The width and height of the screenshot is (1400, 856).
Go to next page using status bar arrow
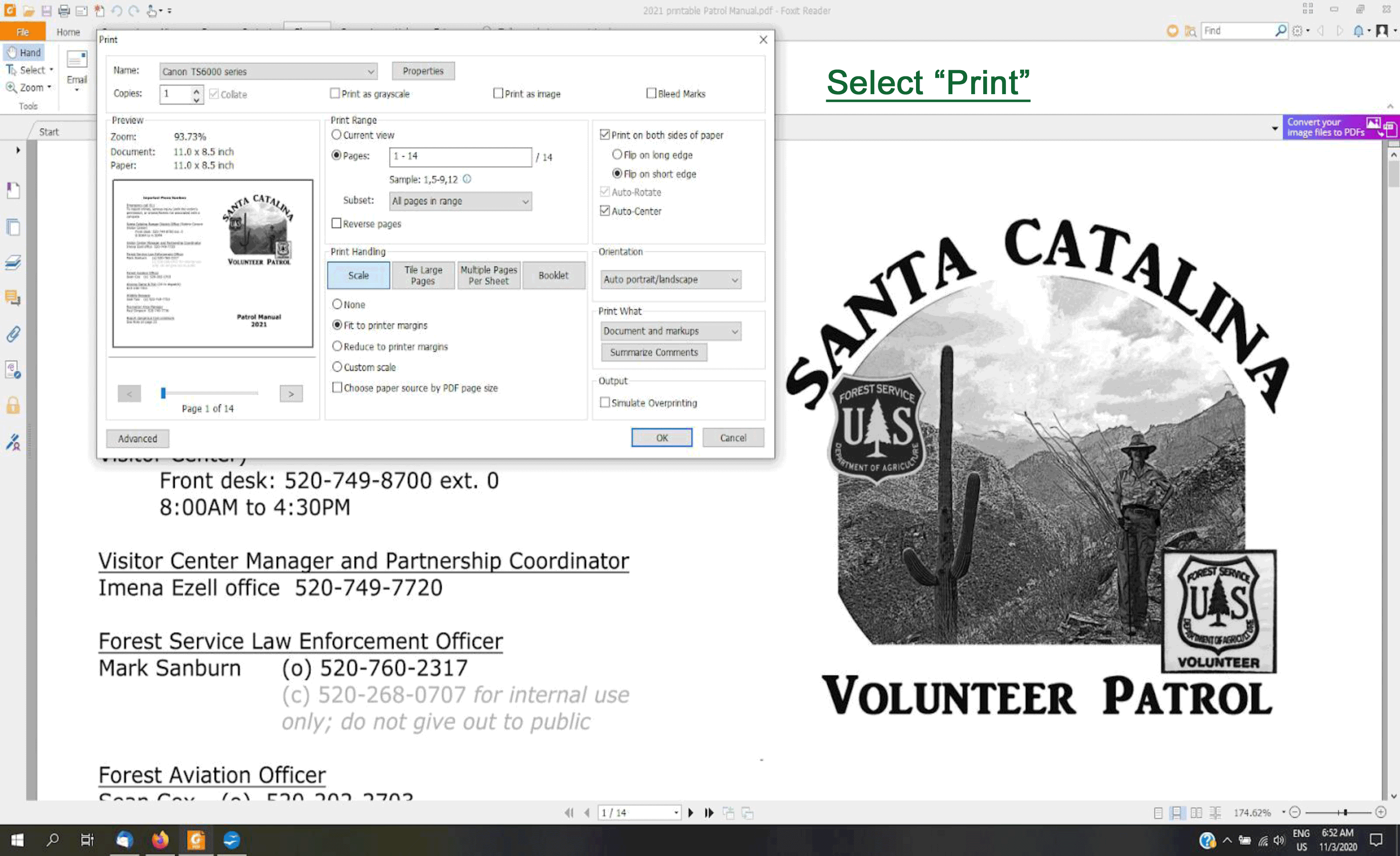(x=691, y=812)
